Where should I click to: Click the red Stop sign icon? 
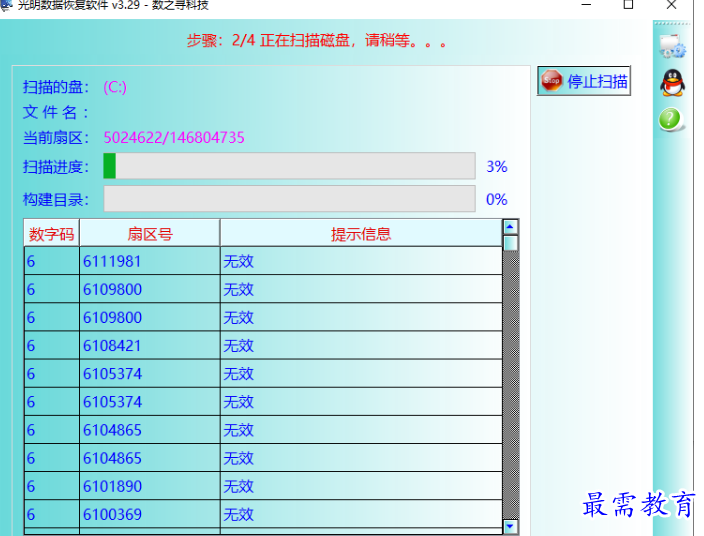[x=551, y=81]
